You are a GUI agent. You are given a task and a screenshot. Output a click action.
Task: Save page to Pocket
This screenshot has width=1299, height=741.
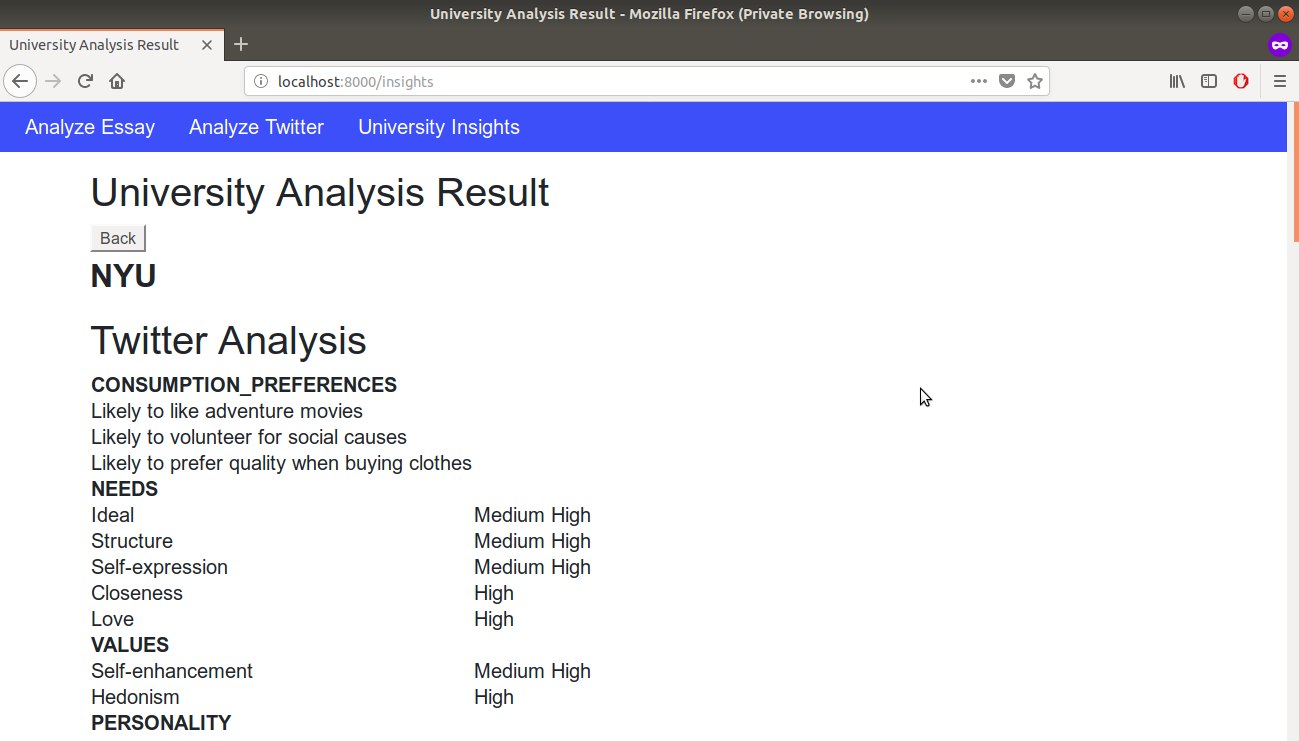[x=1008, y=81]
